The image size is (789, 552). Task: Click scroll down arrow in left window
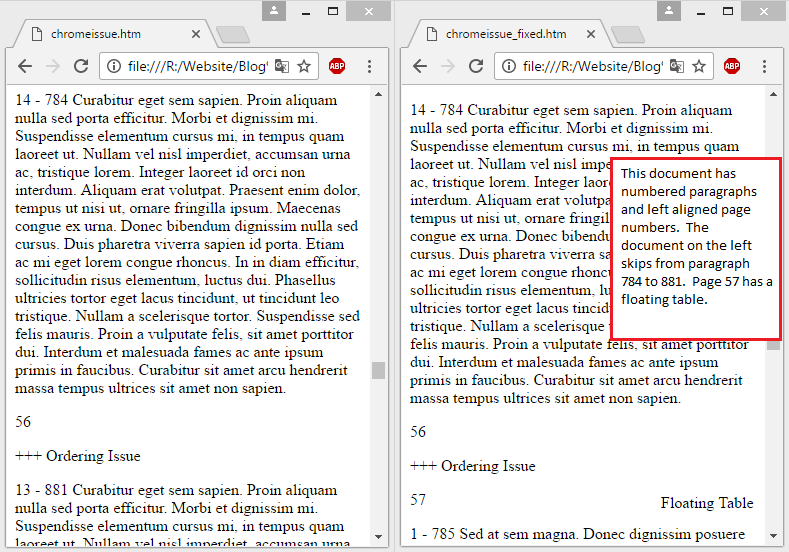378,536
